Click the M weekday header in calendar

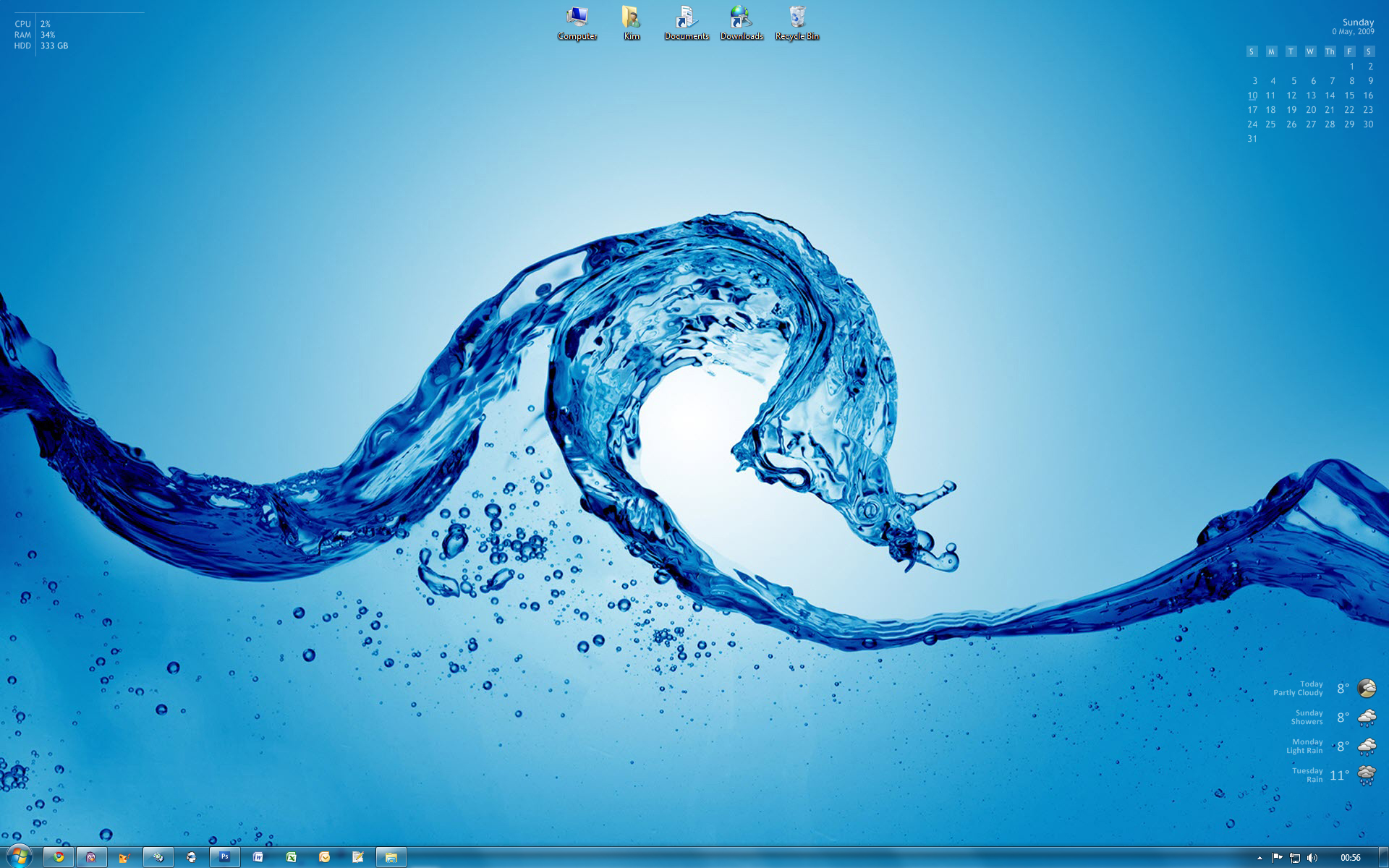[1271, 51]
